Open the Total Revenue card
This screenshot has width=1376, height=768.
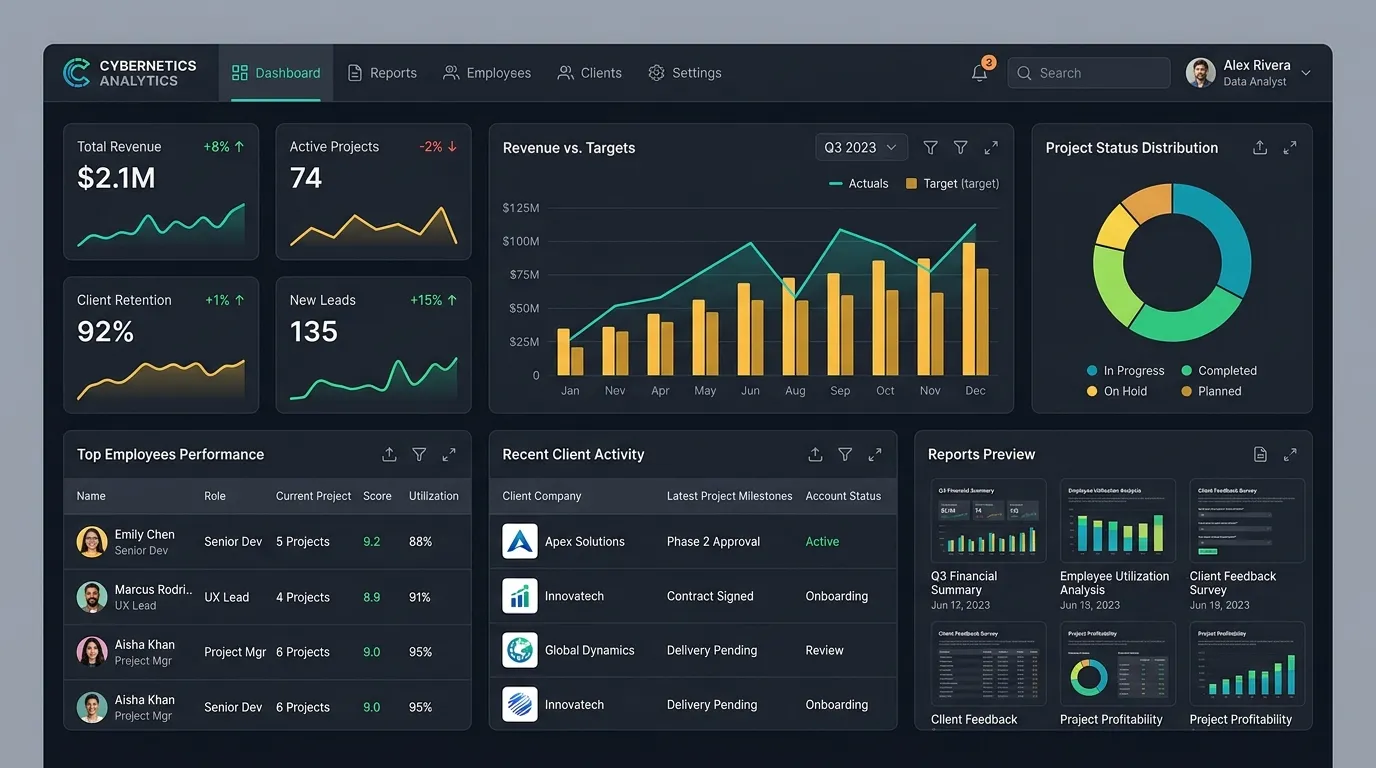[161, 192]
